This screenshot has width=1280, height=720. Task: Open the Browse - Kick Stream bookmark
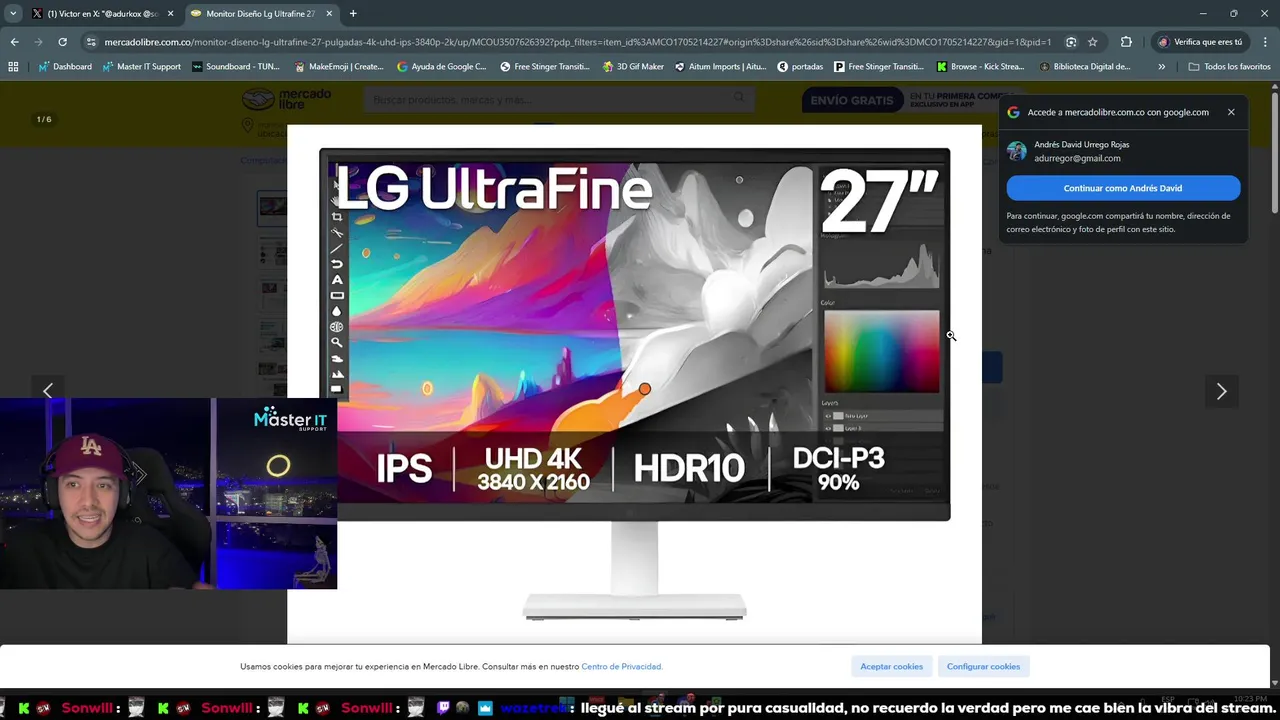pyautogui.click(x=980, y=67)
